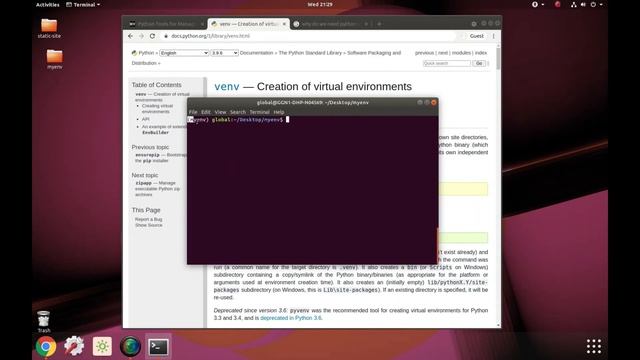Click the address bar URL

[211, 36]
